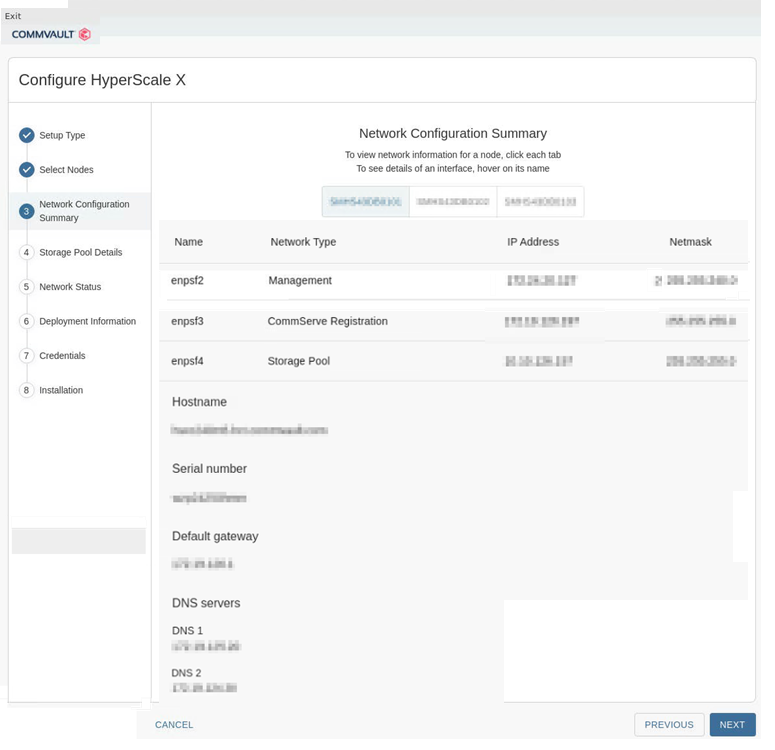Image resolution: width=775 pixels, height=750 pixels.
Task: Click the step 6 number icon
Action: (27, 322)
